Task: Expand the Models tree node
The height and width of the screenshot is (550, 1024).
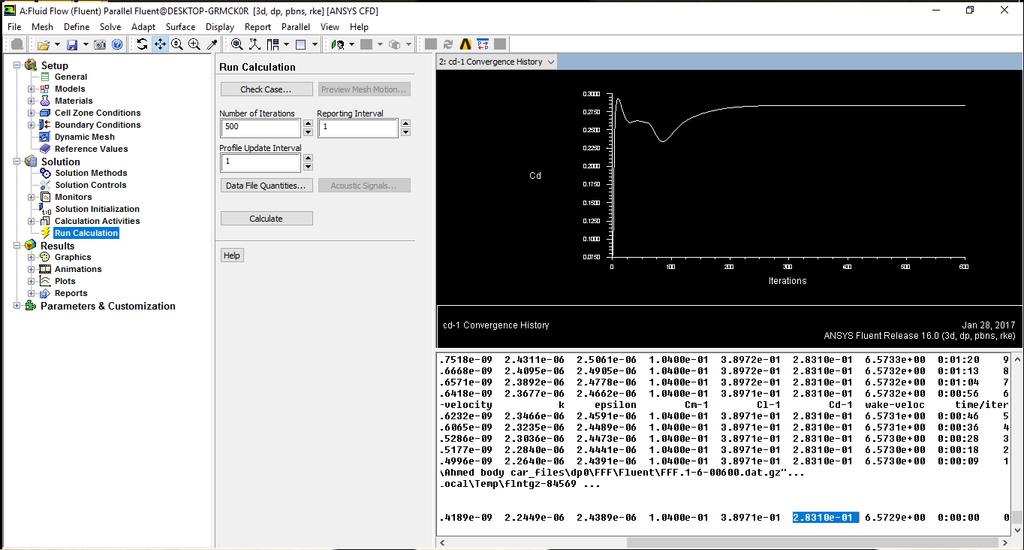Action: (x=31, y=89)
